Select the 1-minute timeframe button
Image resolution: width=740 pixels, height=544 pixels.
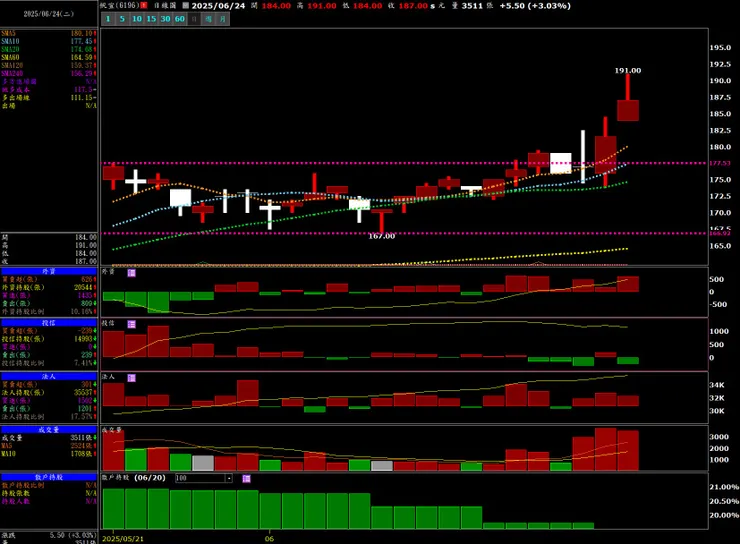(x=108, y=19)
